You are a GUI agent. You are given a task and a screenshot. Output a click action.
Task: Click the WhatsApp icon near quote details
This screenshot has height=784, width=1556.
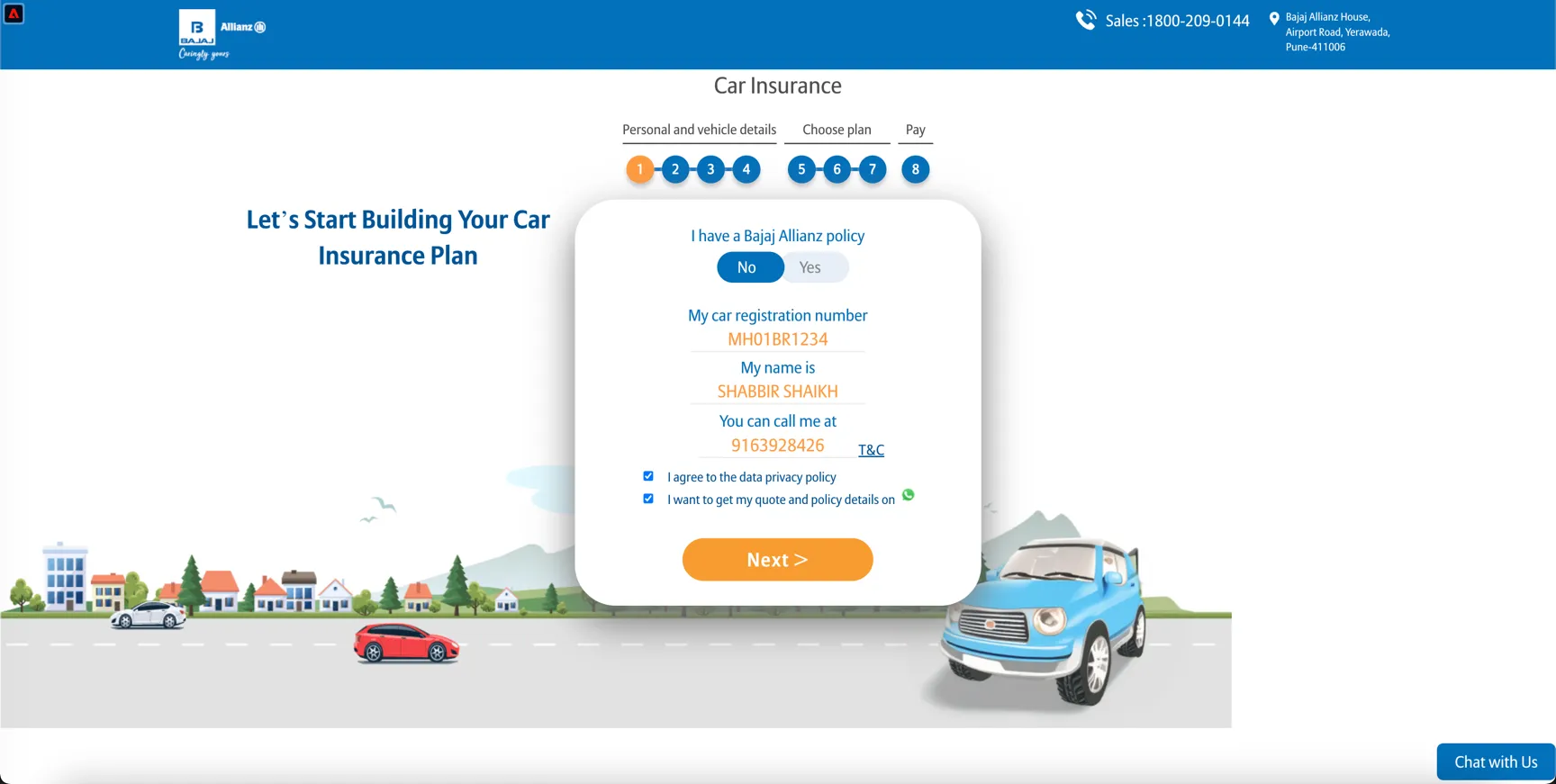pyautogui.click(x=909, y=495)
